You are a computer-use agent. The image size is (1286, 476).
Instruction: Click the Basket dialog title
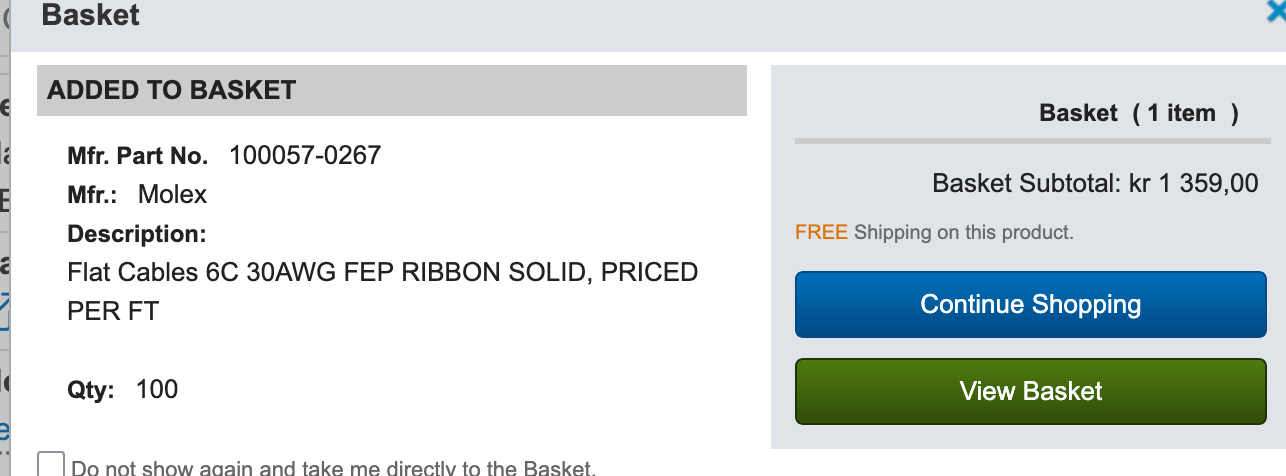click(91, 15)
